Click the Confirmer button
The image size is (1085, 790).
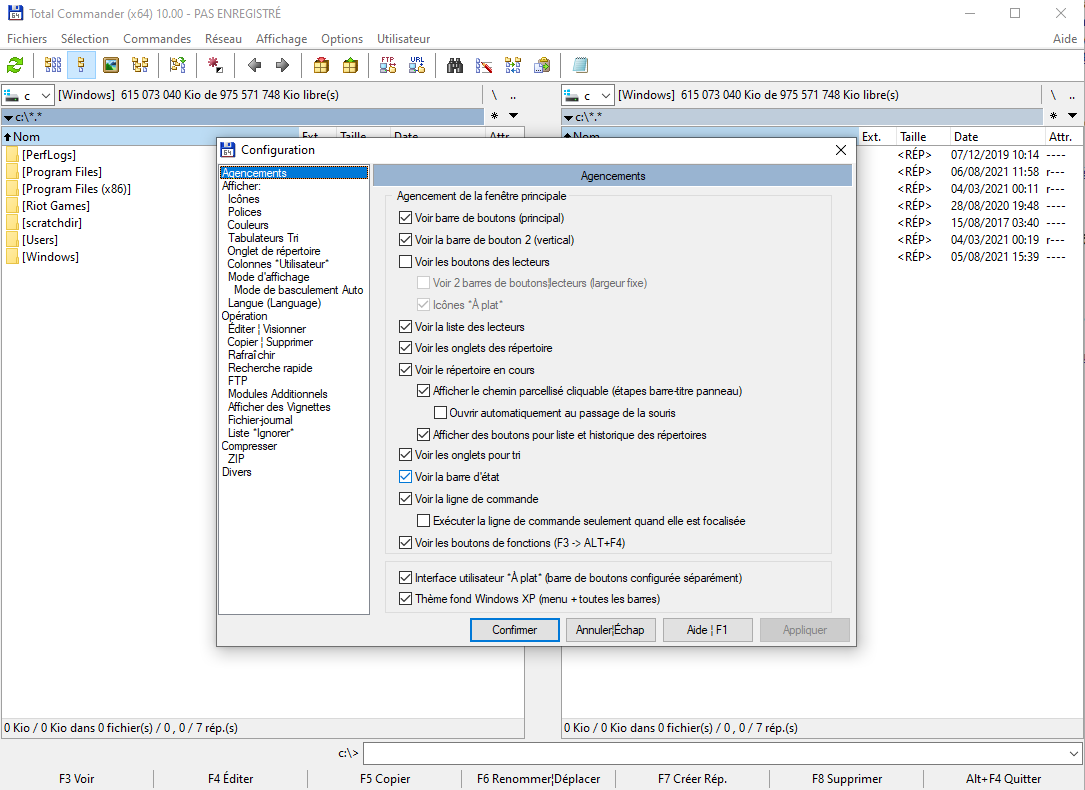(515, 630)
